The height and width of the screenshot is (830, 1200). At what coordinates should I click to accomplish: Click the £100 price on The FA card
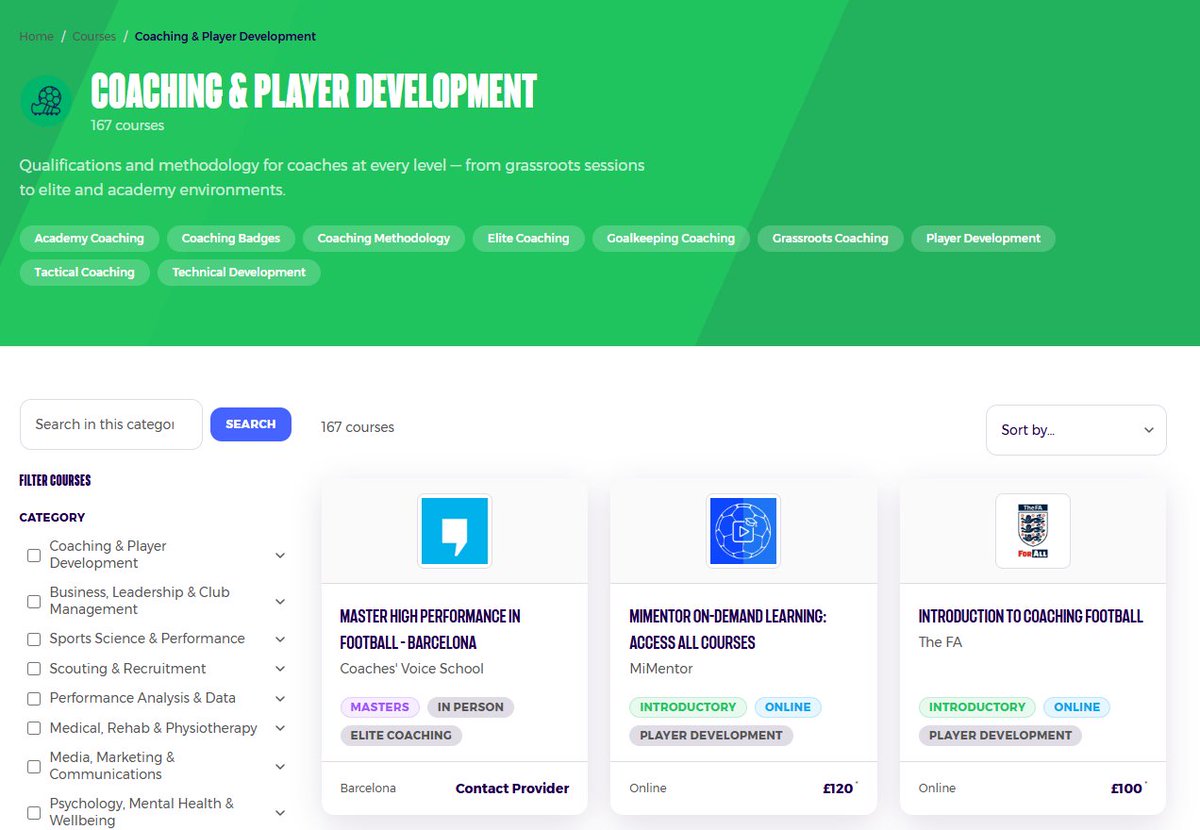1127,788
